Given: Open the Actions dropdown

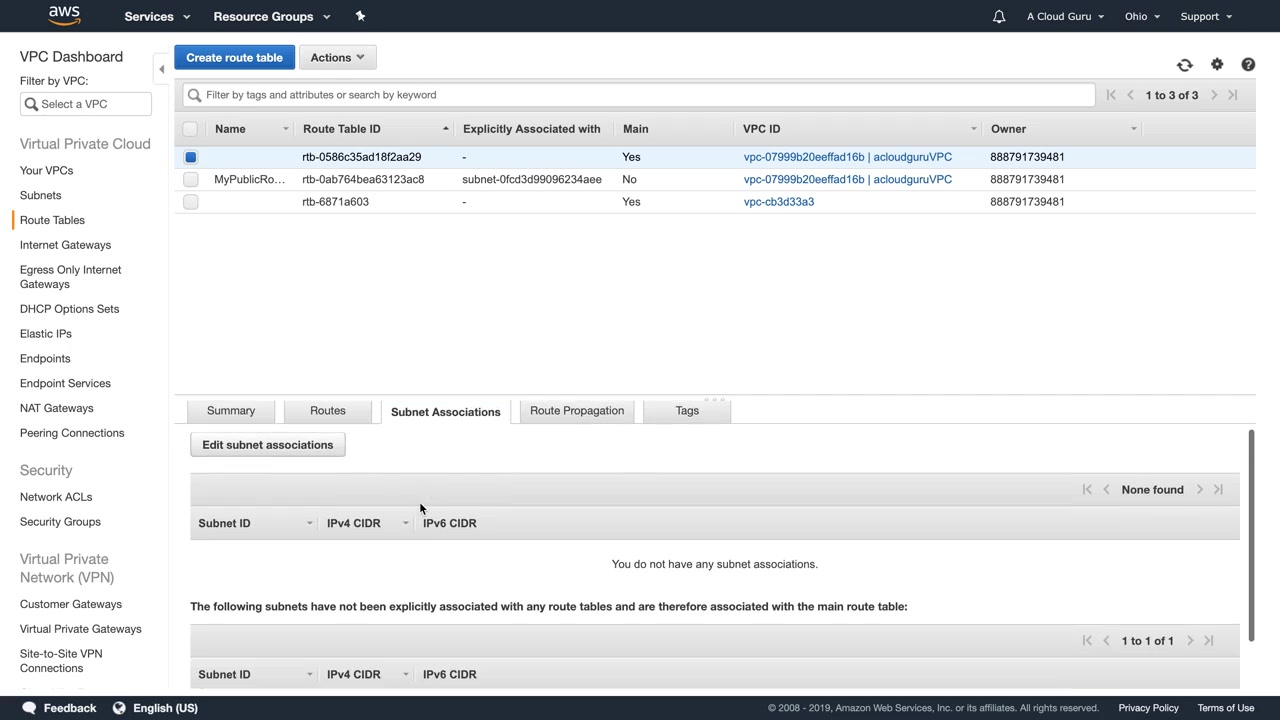Looking at the screenshot, I should click(x=337, y=57).
